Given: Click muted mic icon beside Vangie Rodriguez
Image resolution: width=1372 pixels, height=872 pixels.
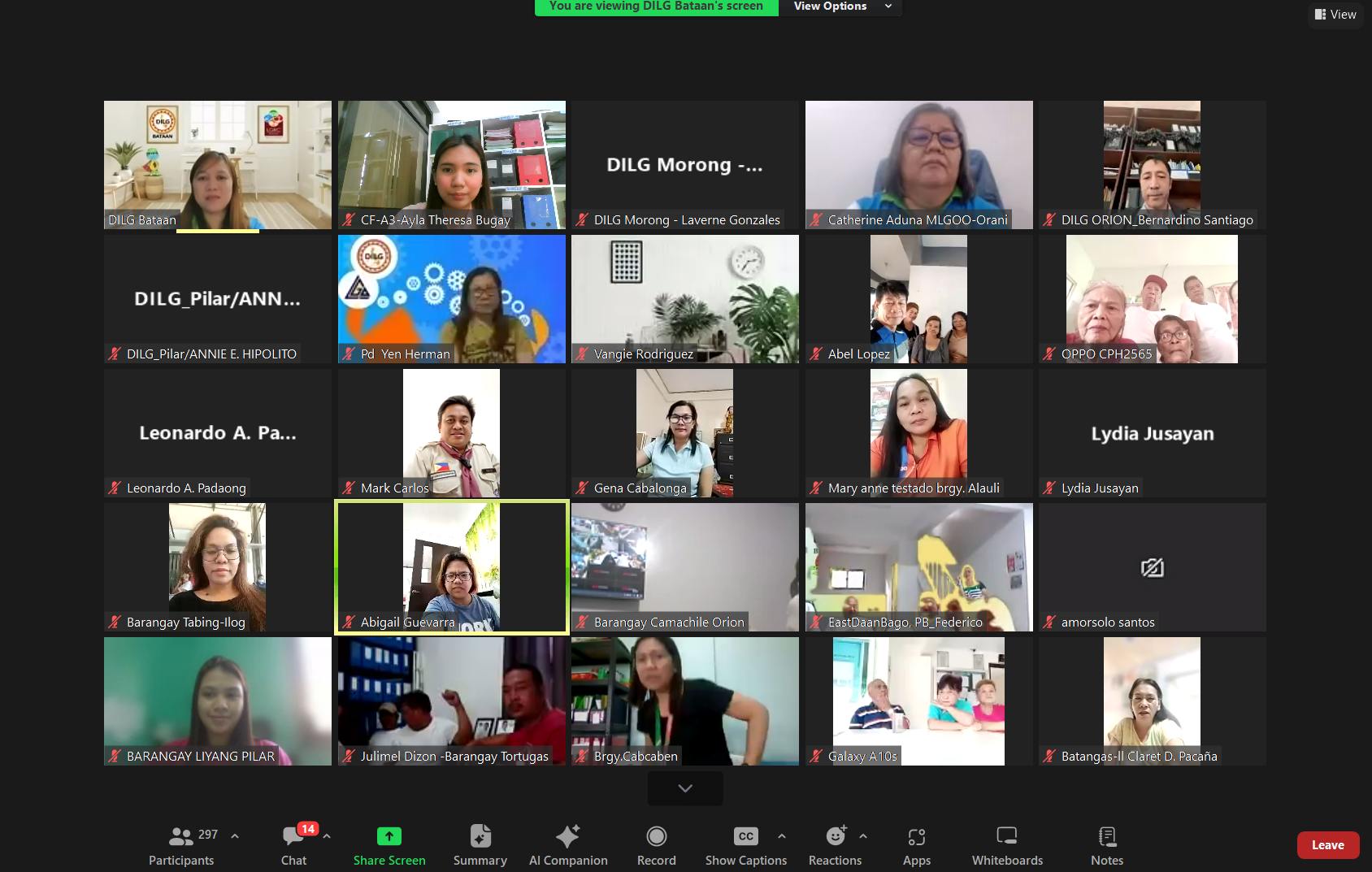Looking at the screenshot, I should [582, 354].
